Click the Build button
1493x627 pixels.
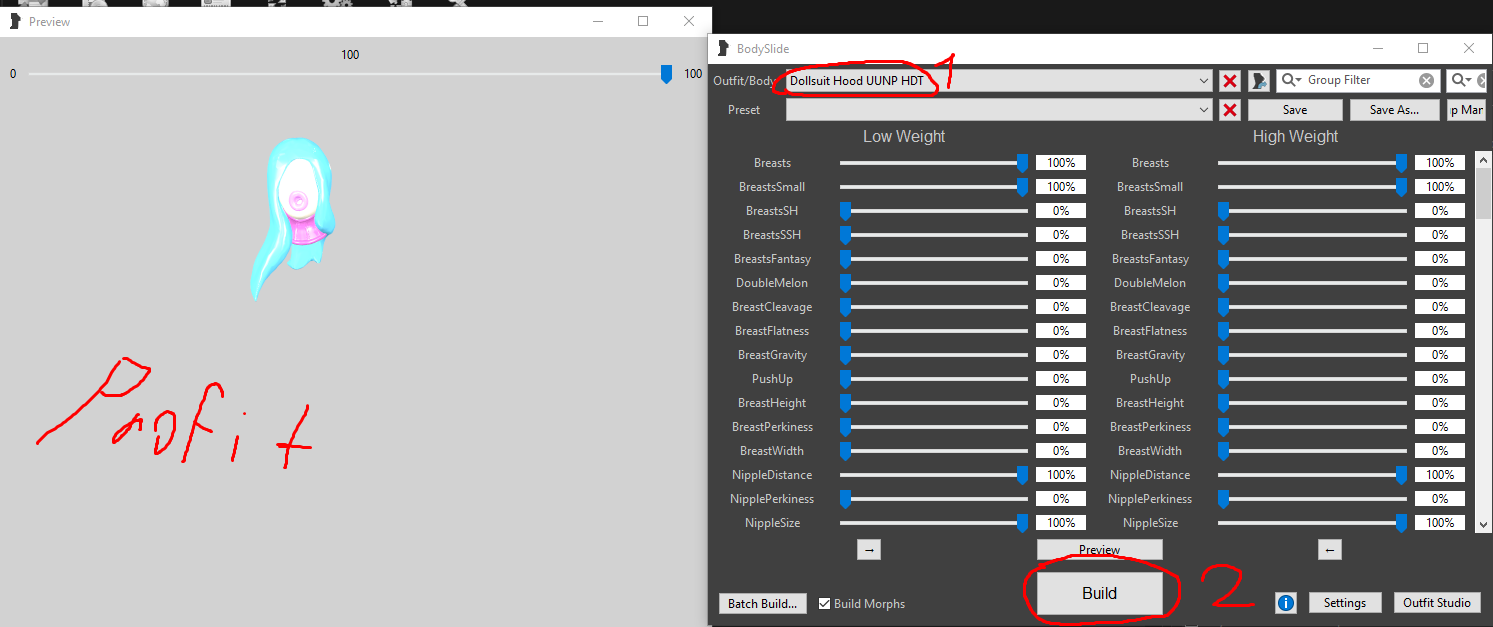pos(1099,593)
